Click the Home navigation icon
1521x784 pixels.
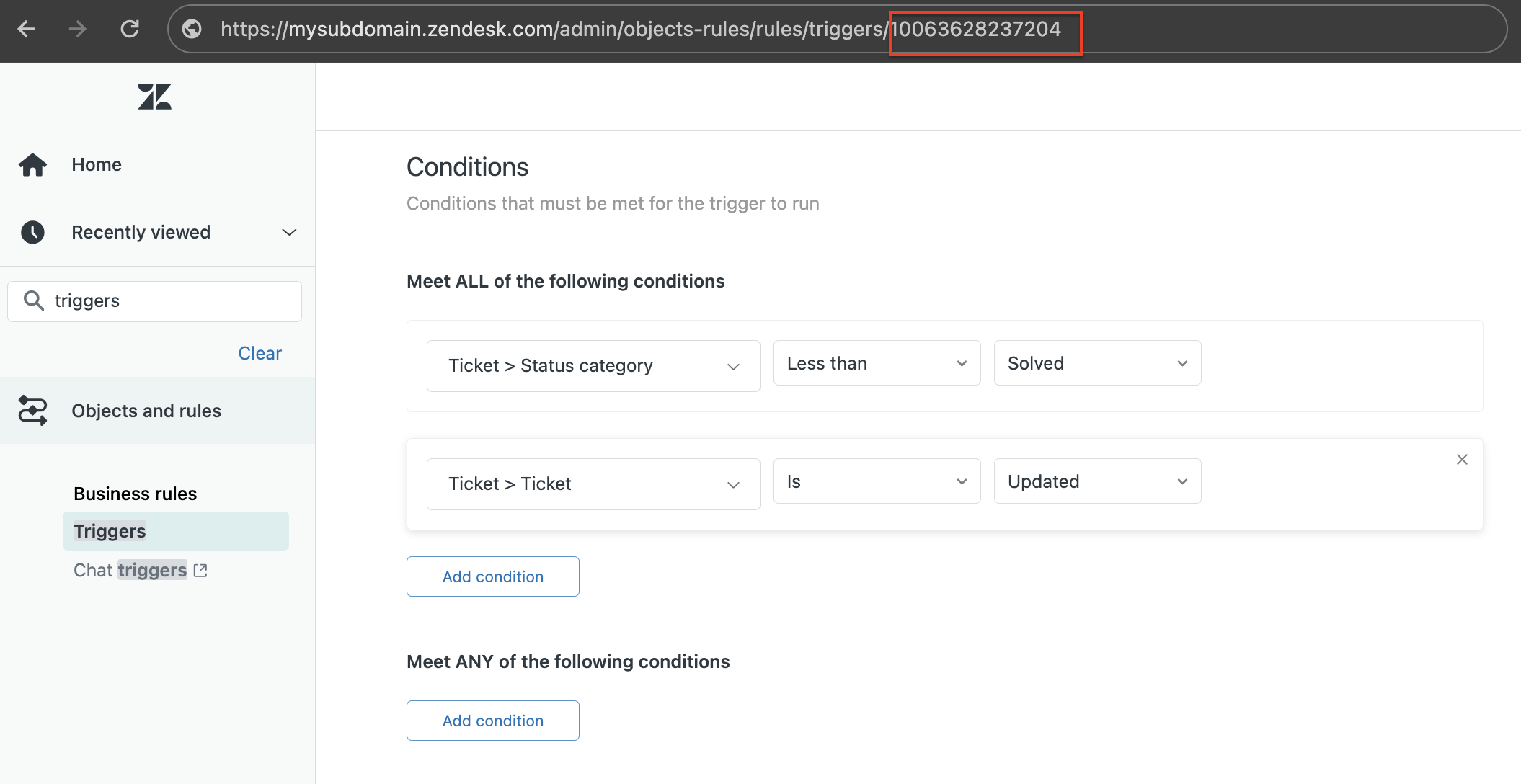point(35,163)
